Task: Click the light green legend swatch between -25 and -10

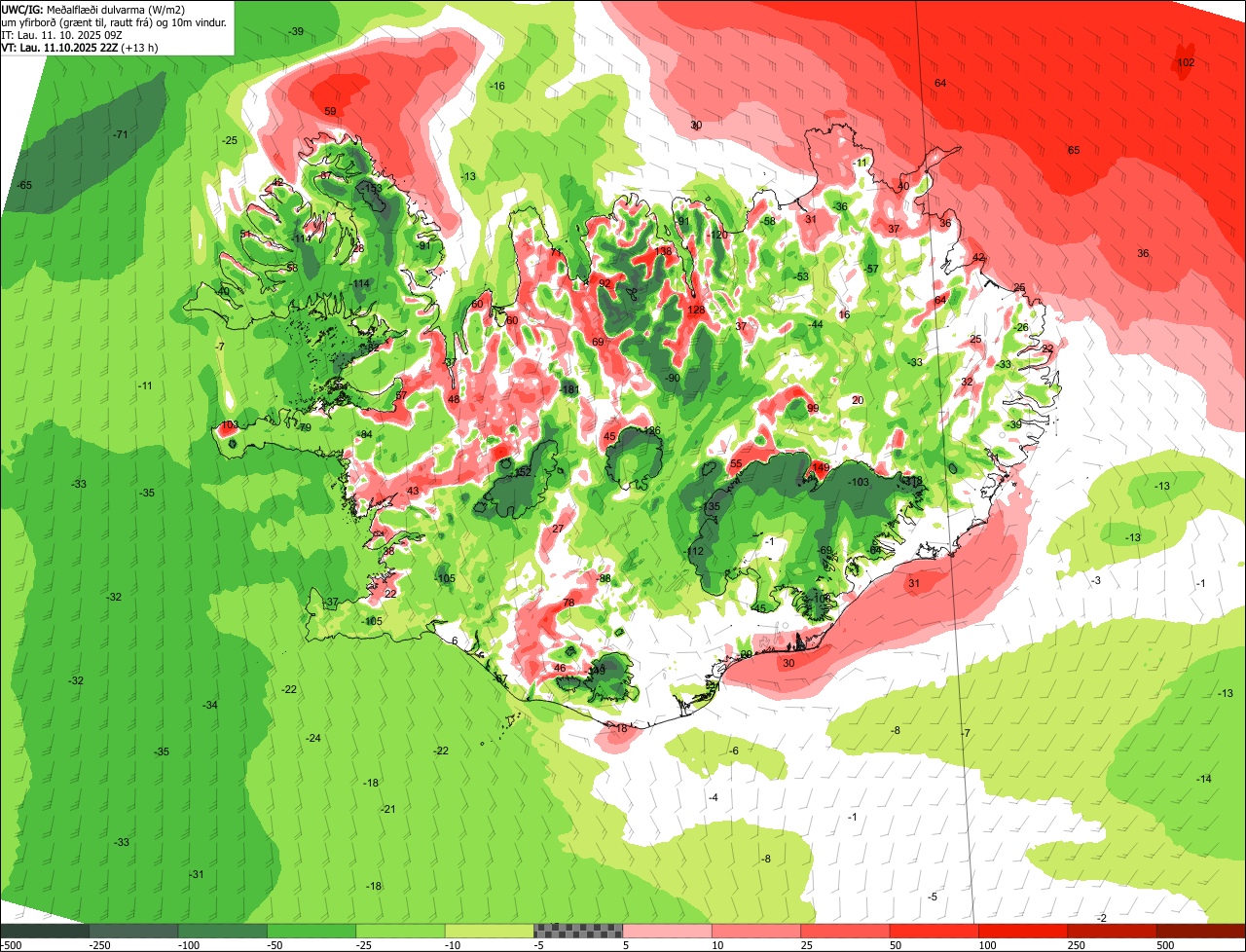Action: tap(400, 931)
